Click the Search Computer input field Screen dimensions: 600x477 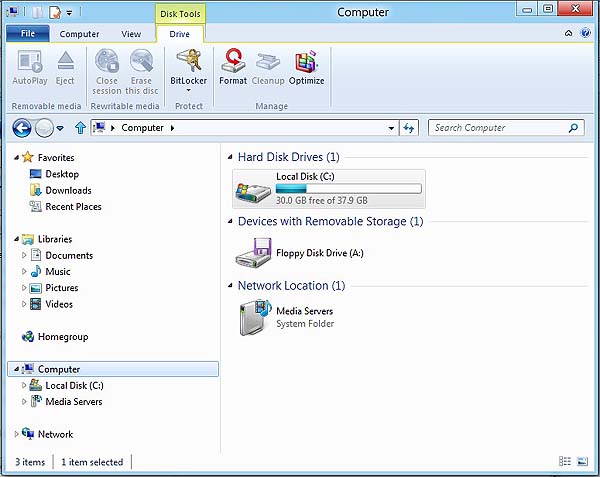[x=498, y=128]
